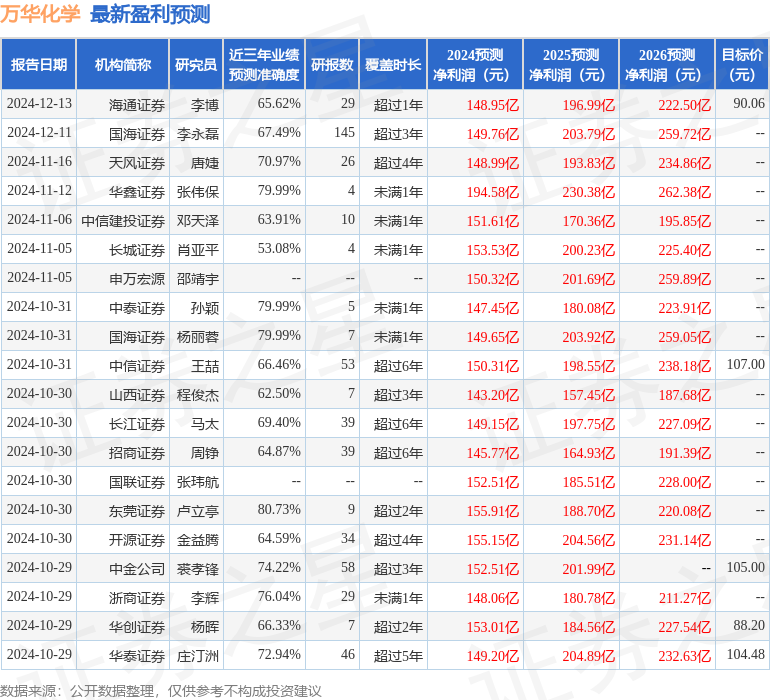Click 2026 forecast 259.72亿
This screenshot has width=770, height=700.
(x=685, y=134)
